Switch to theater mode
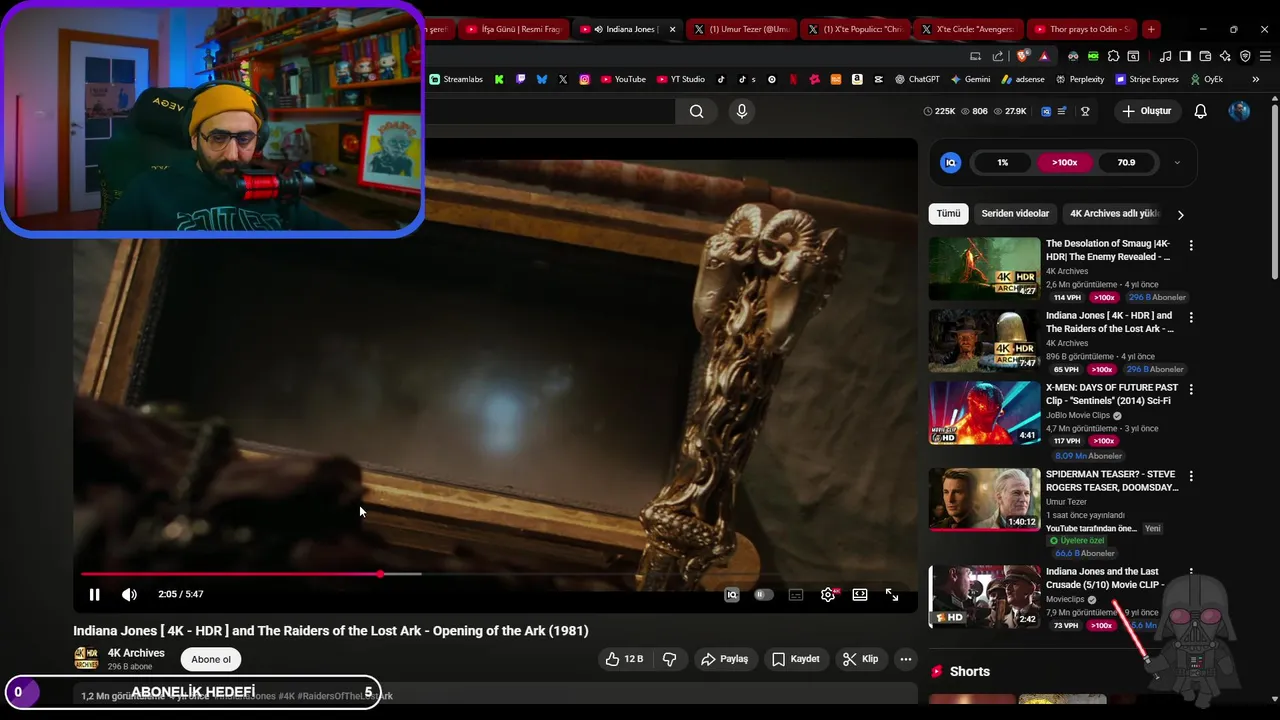This screenshot has width=1280, height=720. [x=860, y=594]
